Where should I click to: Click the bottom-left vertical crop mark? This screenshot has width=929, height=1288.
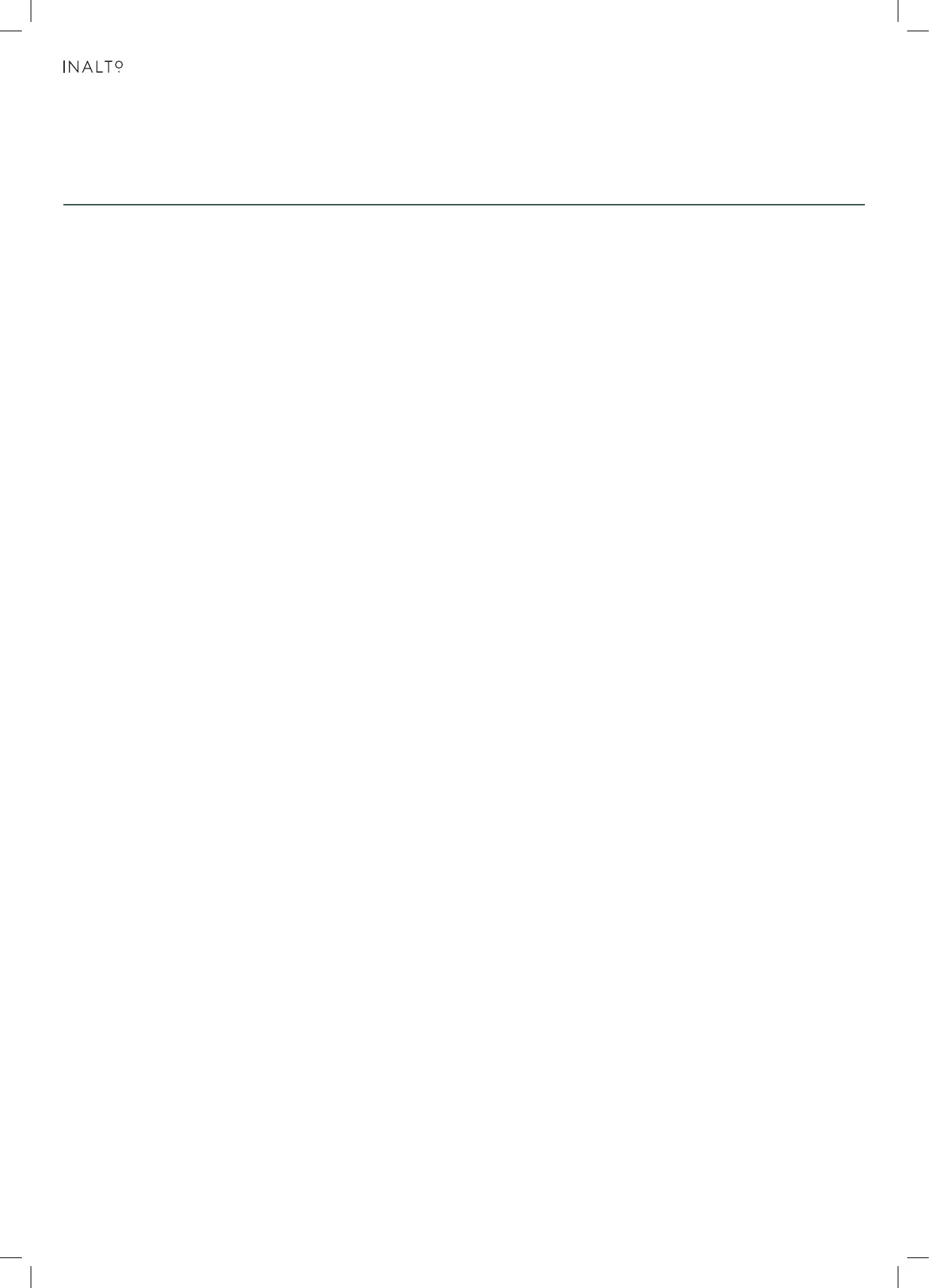tap(31, 1277)
